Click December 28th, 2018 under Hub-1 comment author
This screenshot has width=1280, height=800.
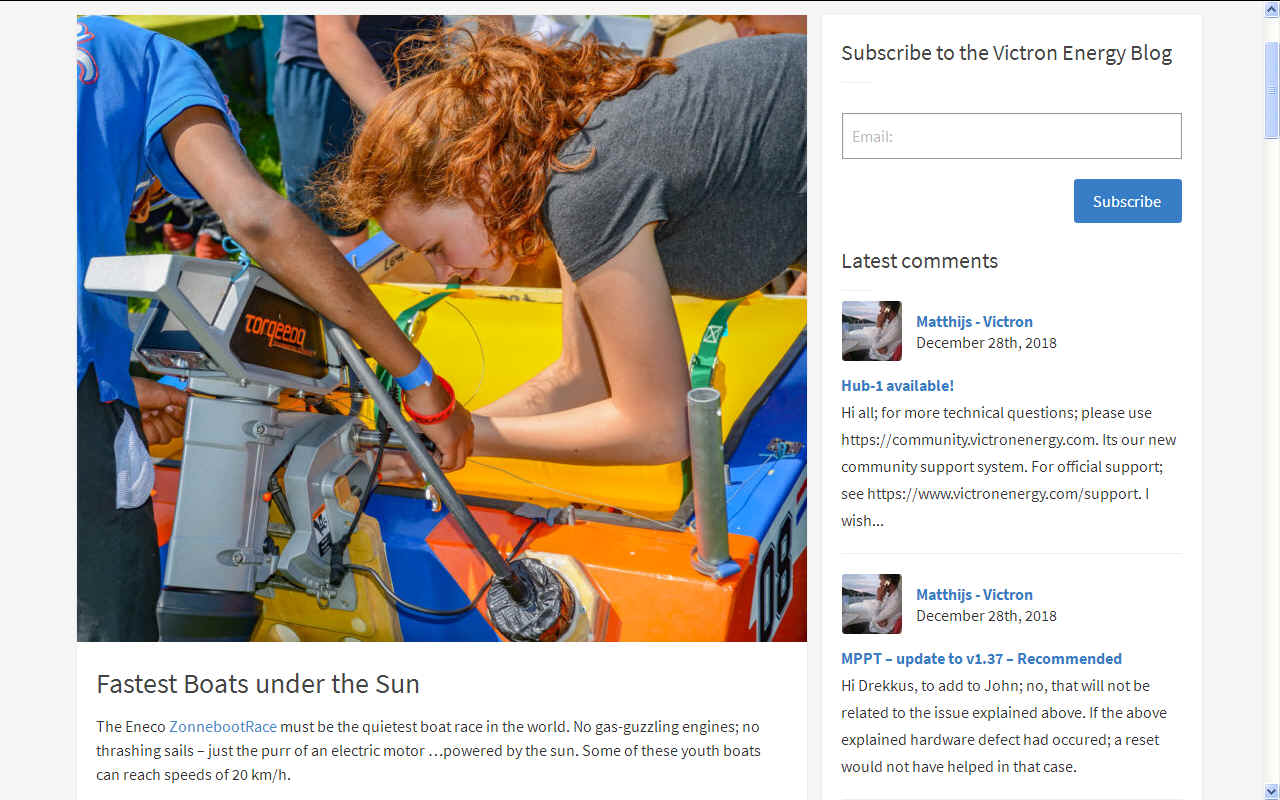pyautogui.click(x=986, y=342)
